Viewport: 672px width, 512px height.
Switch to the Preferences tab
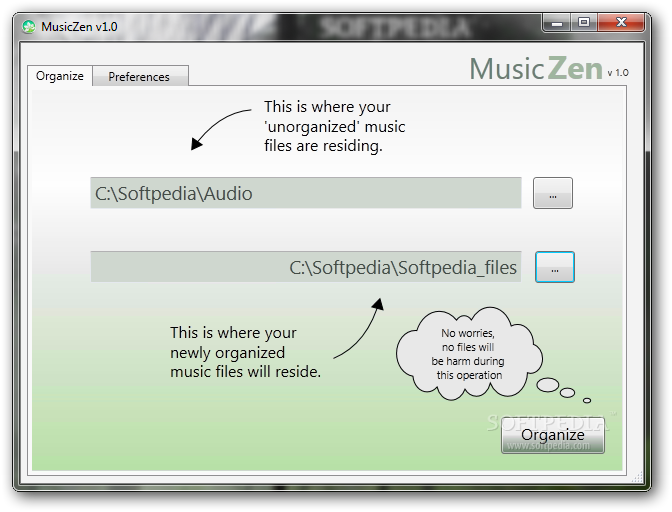pos(140,76)
